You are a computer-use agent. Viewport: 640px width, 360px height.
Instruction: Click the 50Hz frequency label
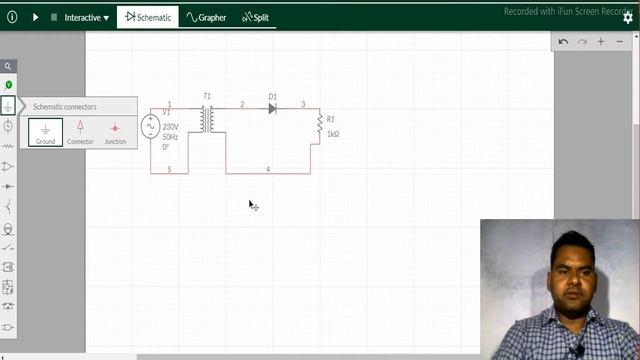170,137
